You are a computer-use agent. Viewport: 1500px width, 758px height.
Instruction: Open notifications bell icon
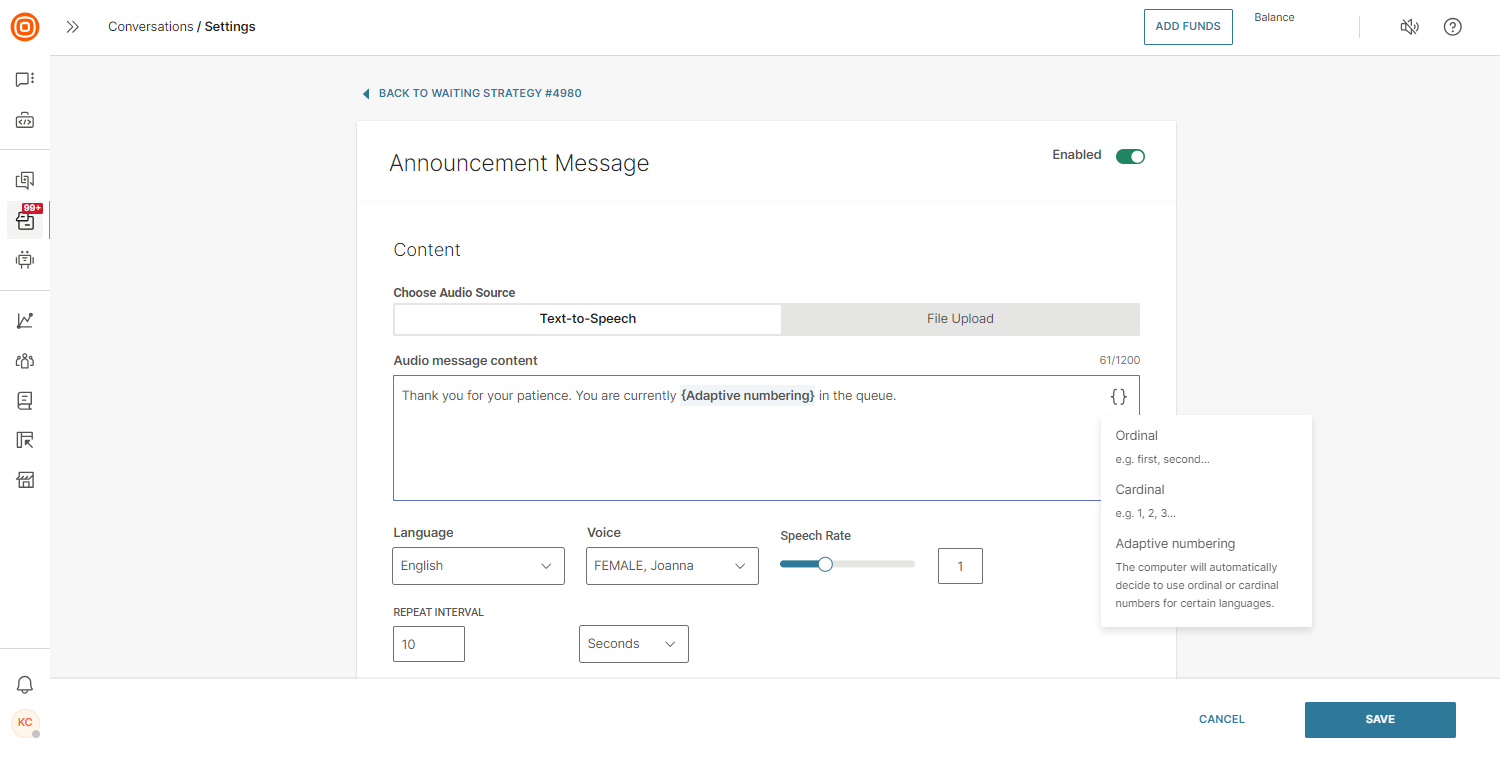pyautogui.click(x=25, y=685)
